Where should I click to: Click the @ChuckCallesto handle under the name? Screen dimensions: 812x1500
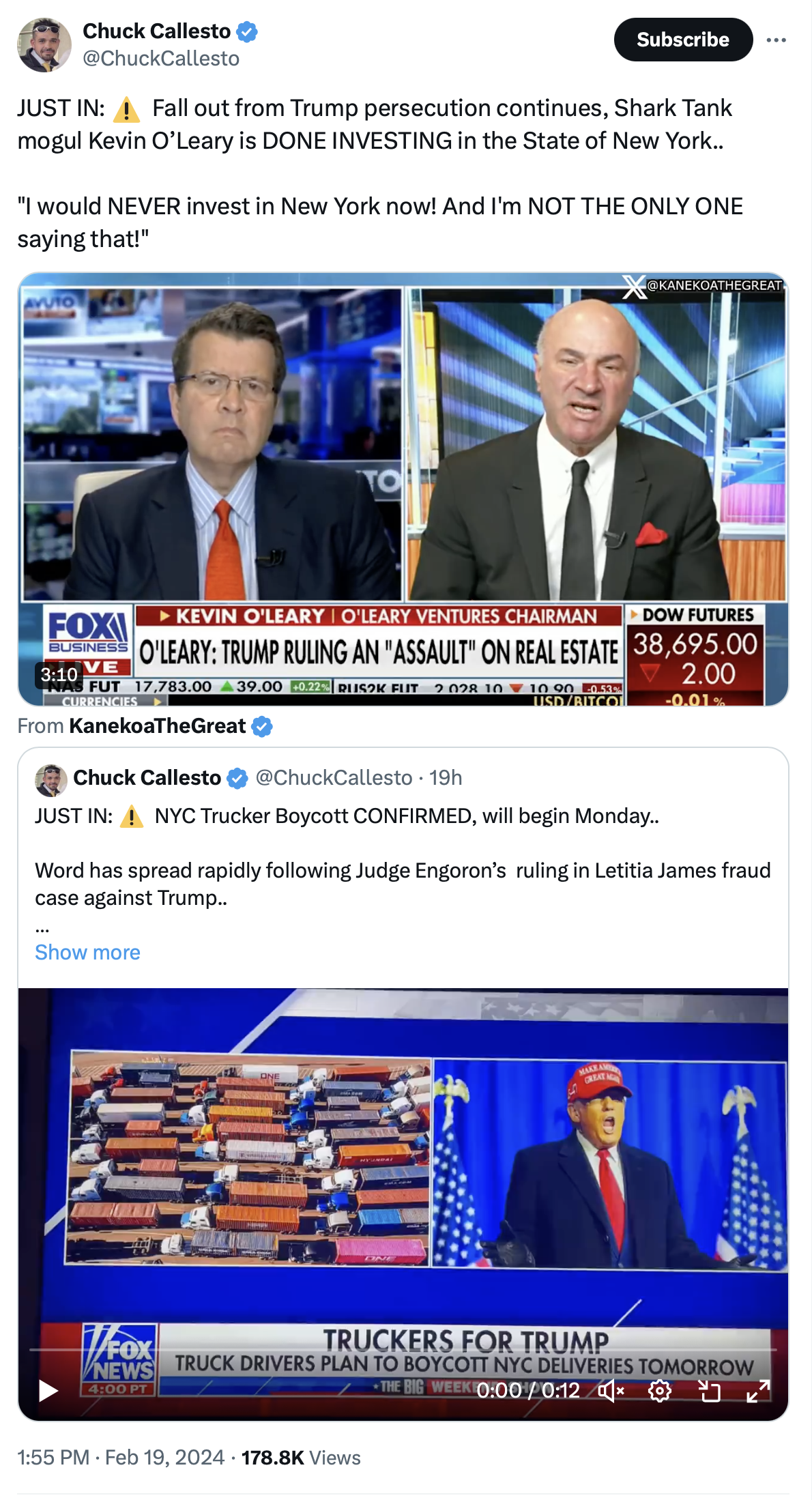pos(161,59)
